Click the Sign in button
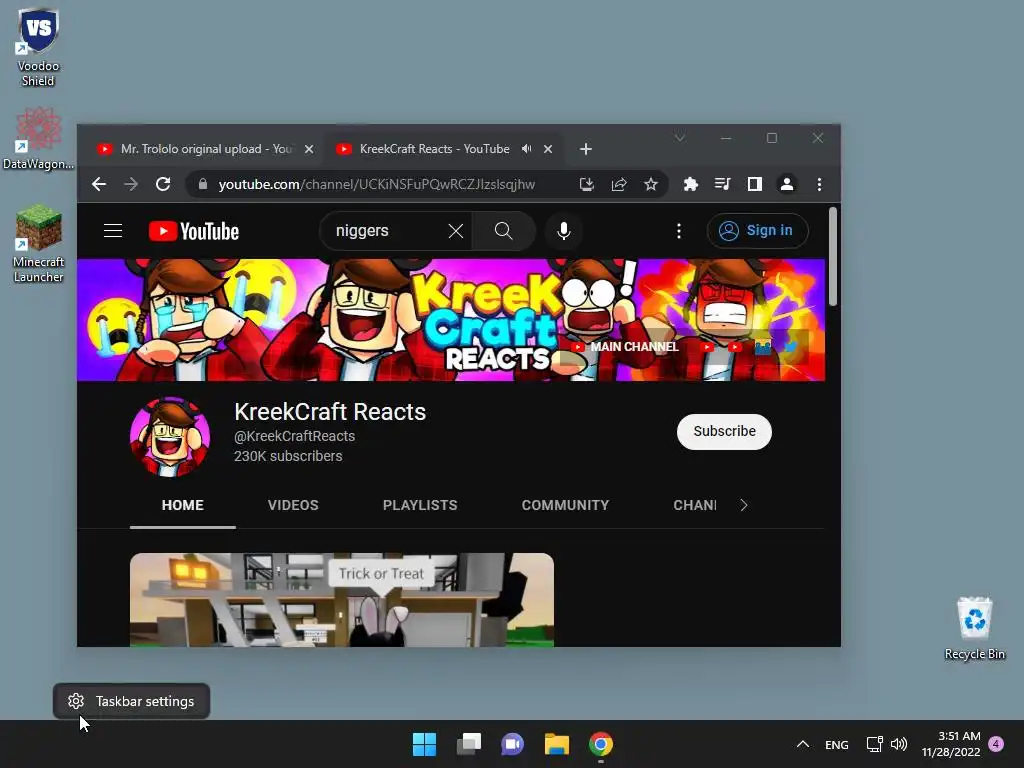The image size is (1024, 768). click(x=758, y=231)
